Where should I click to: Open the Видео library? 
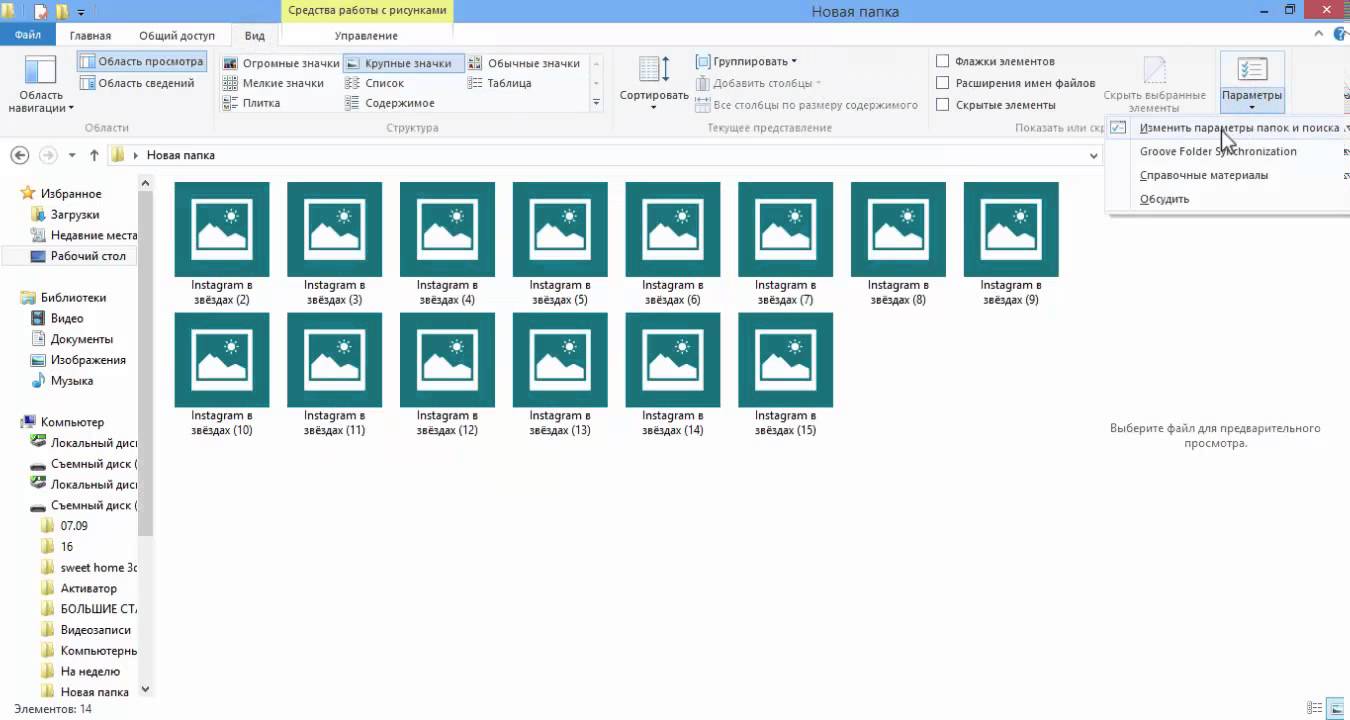[67, 319]
